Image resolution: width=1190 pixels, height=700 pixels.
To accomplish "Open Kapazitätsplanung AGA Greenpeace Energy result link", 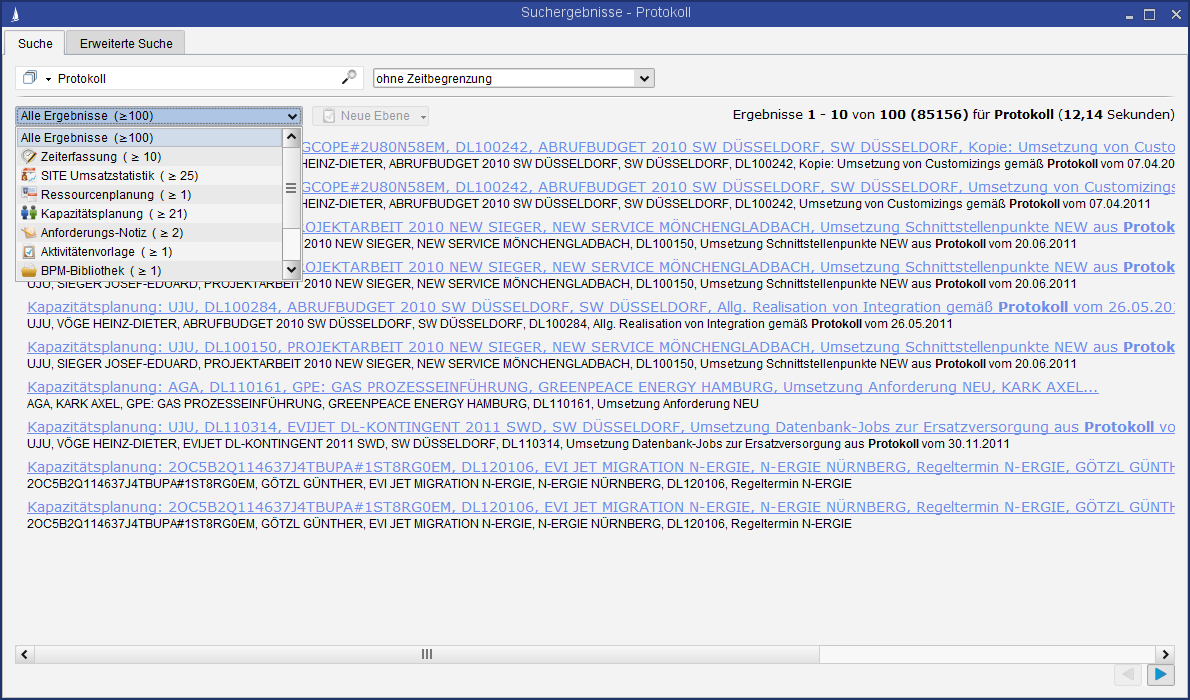I will pos(562,387).
